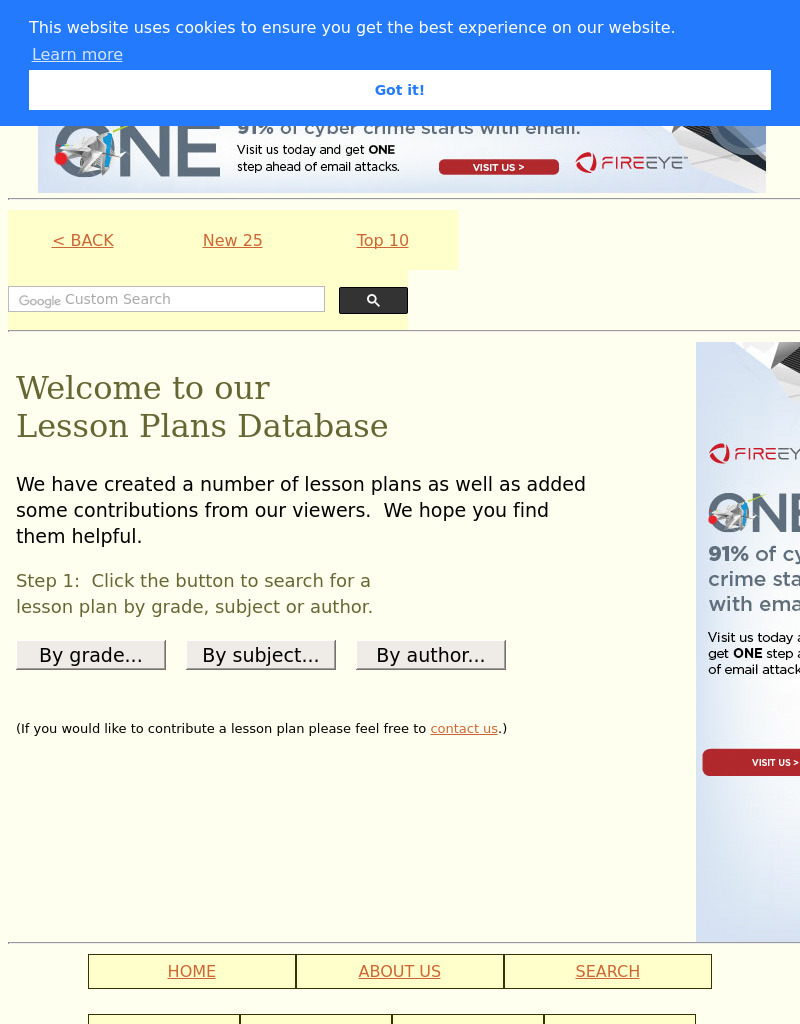
Task: Click the magnifier search button
Action: 373,300
